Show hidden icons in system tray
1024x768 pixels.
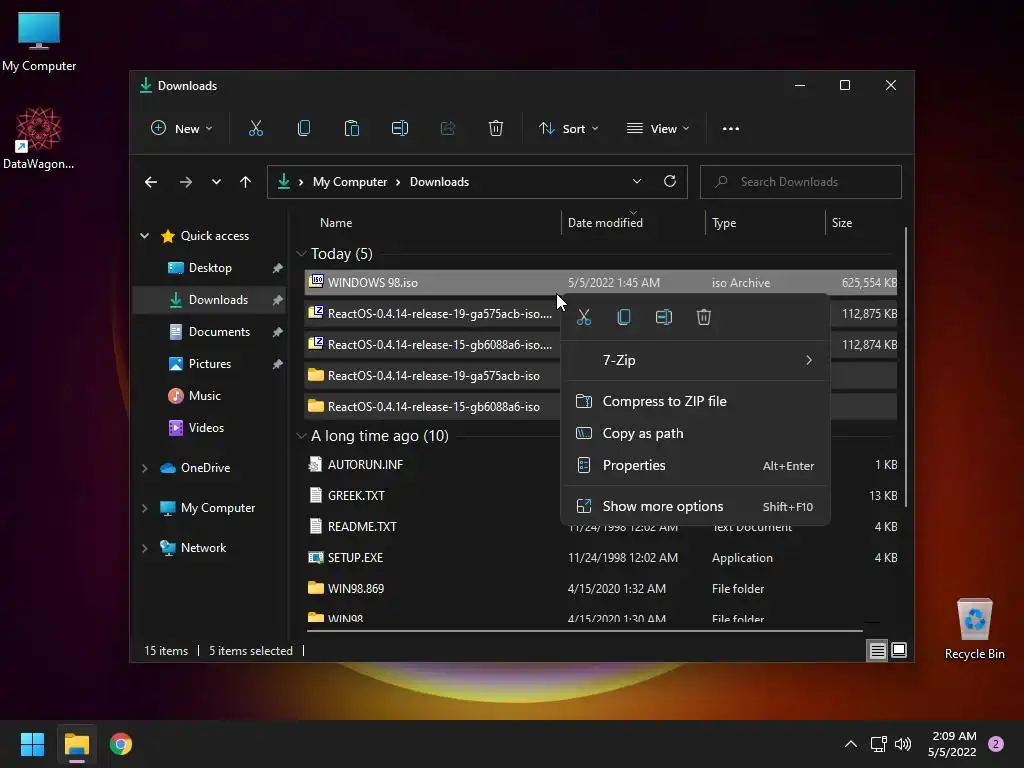(x=851, y=744)
